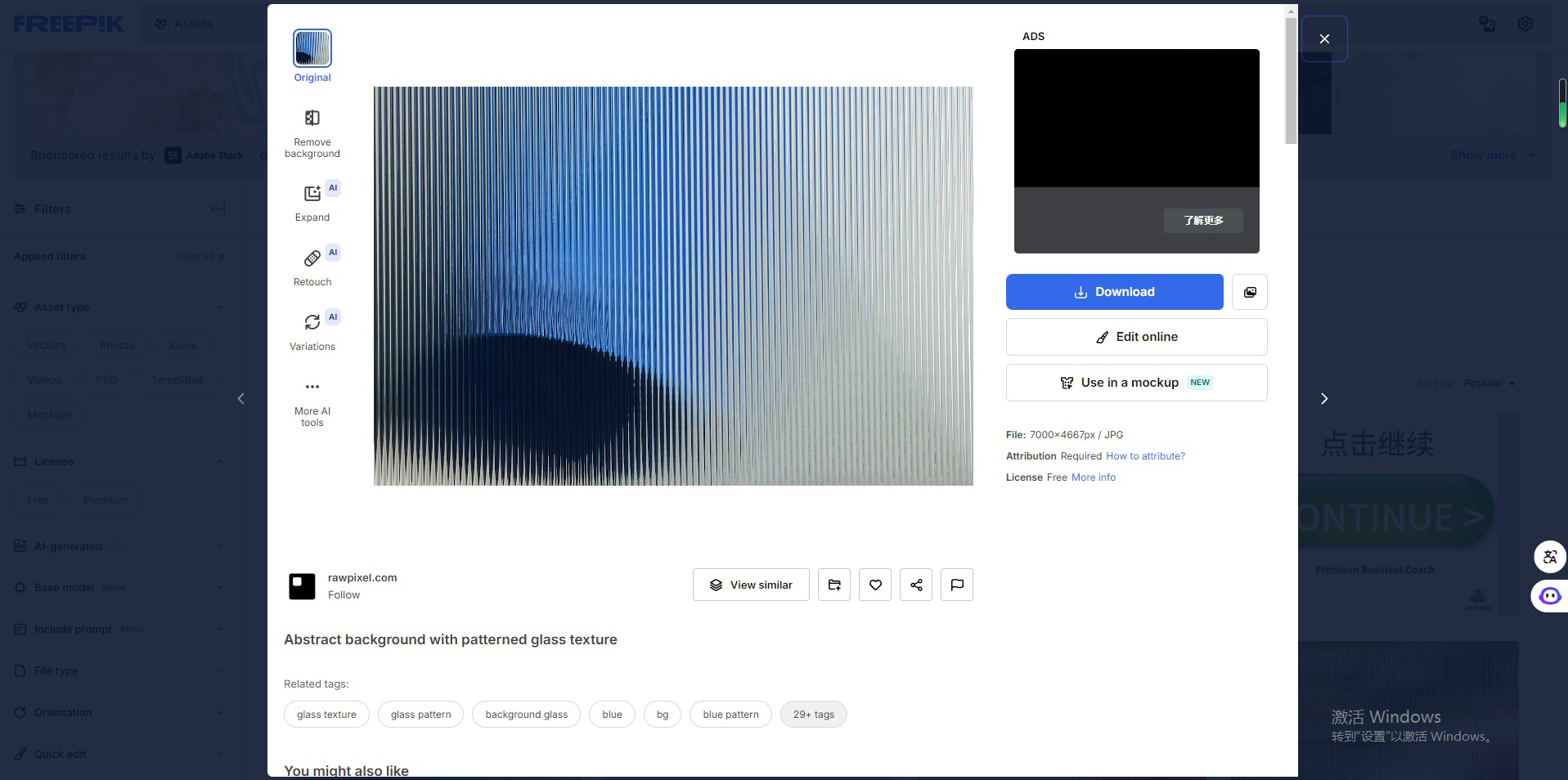The image size is (1568, 780).
Task: Filter by Videos asset type
Action: tap(44, 380)
